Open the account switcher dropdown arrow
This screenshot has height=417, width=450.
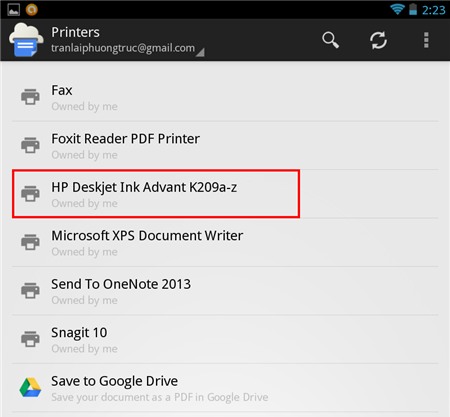click(200, 52)
